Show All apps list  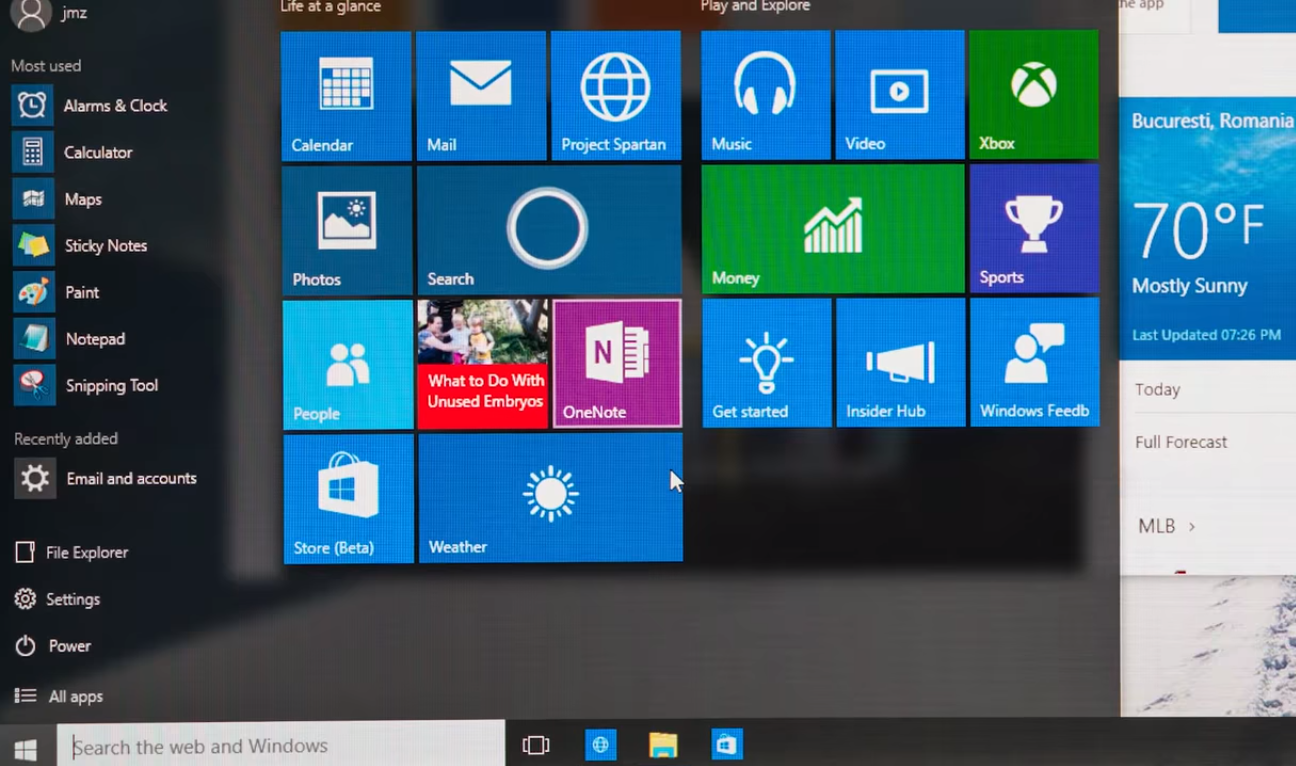[x=60, y=696]
